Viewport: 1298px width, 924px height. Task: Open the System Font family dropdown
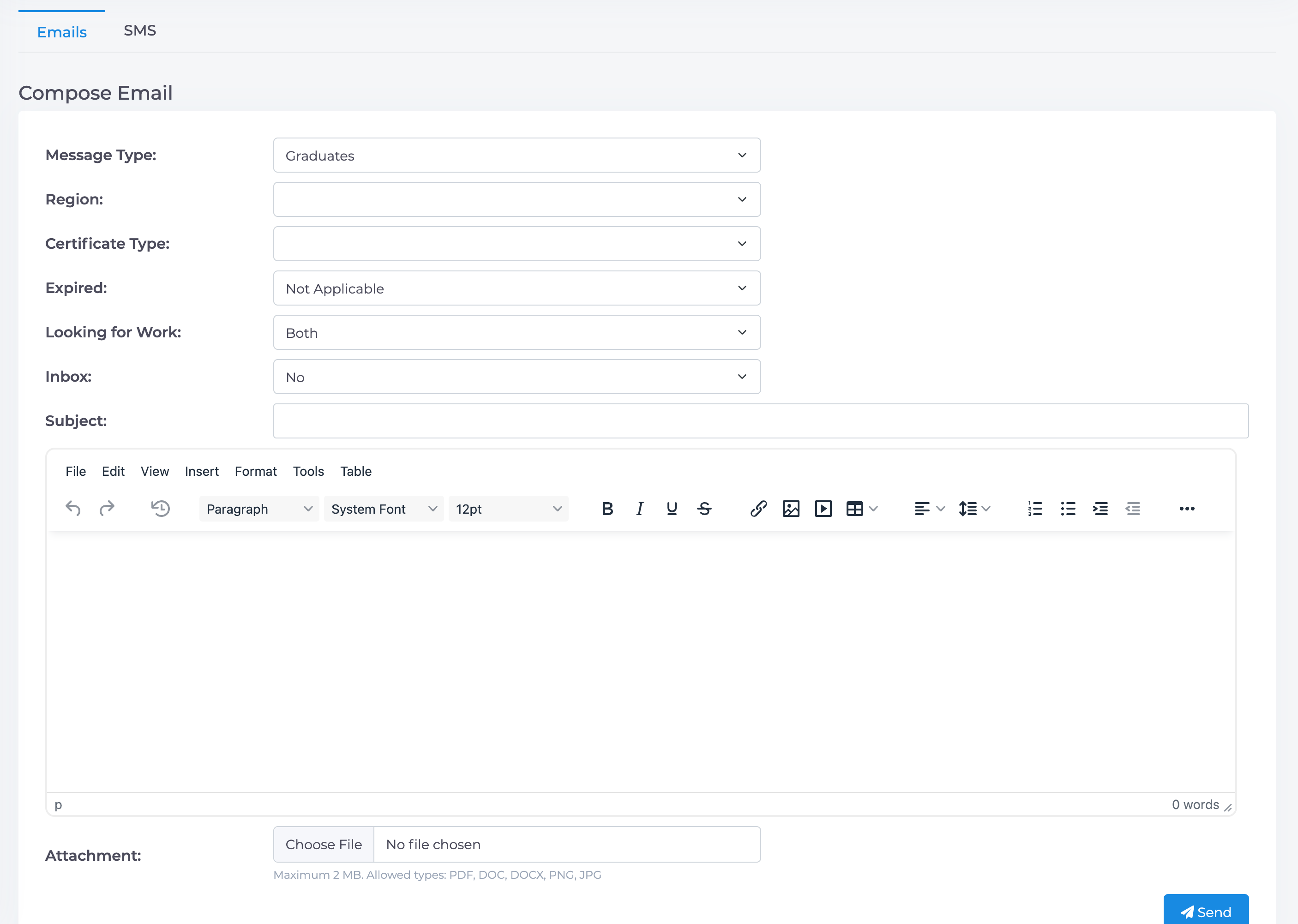point(384,508)
